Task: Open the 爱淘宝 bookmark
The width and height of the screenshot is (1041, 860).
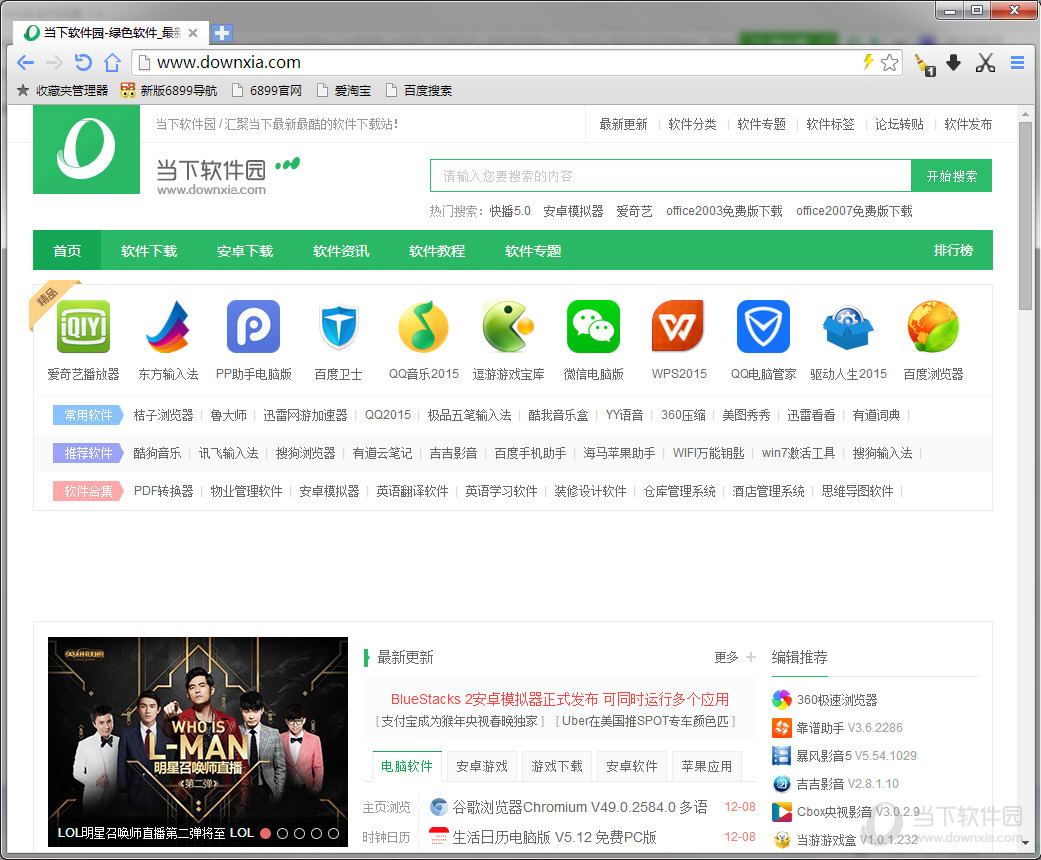Action: [344, 90]
